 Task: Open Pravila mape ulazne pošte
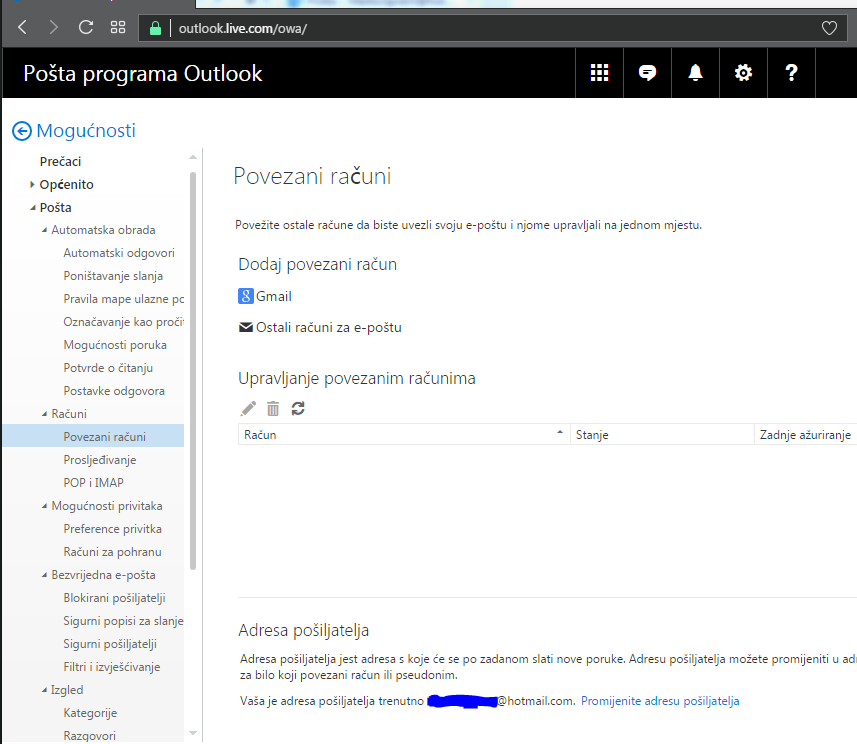[x=124, y=299]
